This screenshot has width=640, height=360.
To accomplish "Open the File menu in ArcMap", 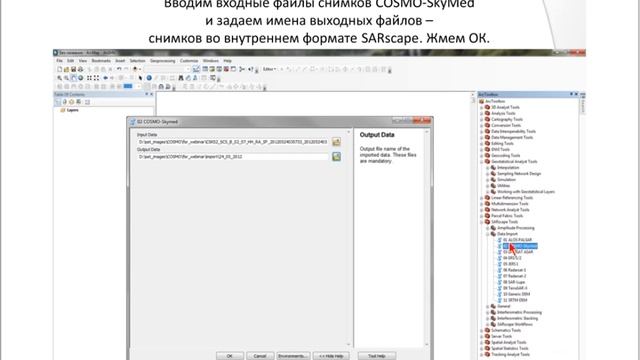I will coord(60,61).
